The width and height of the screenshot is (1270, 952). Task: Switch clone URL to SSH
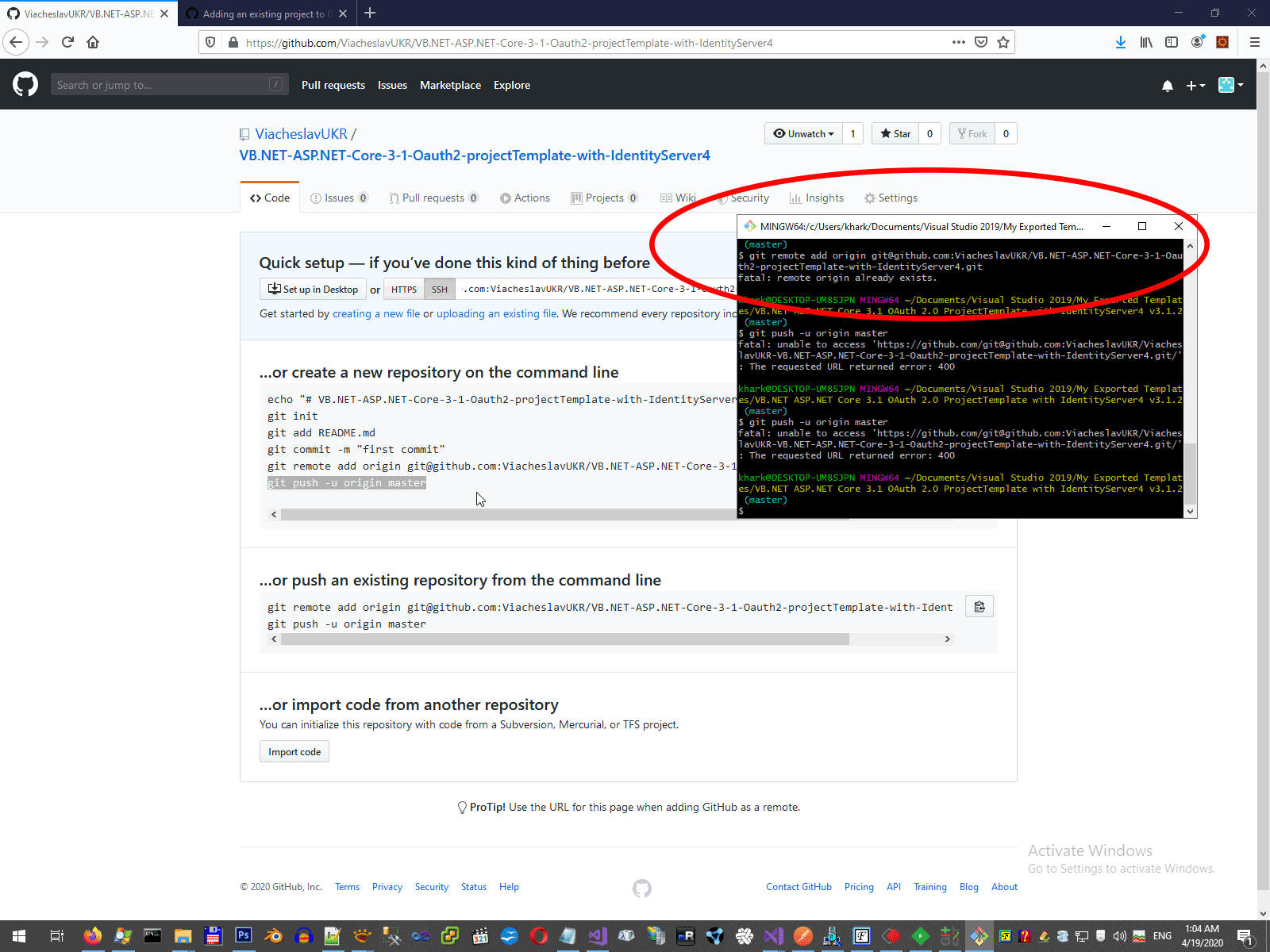[440, 289]
